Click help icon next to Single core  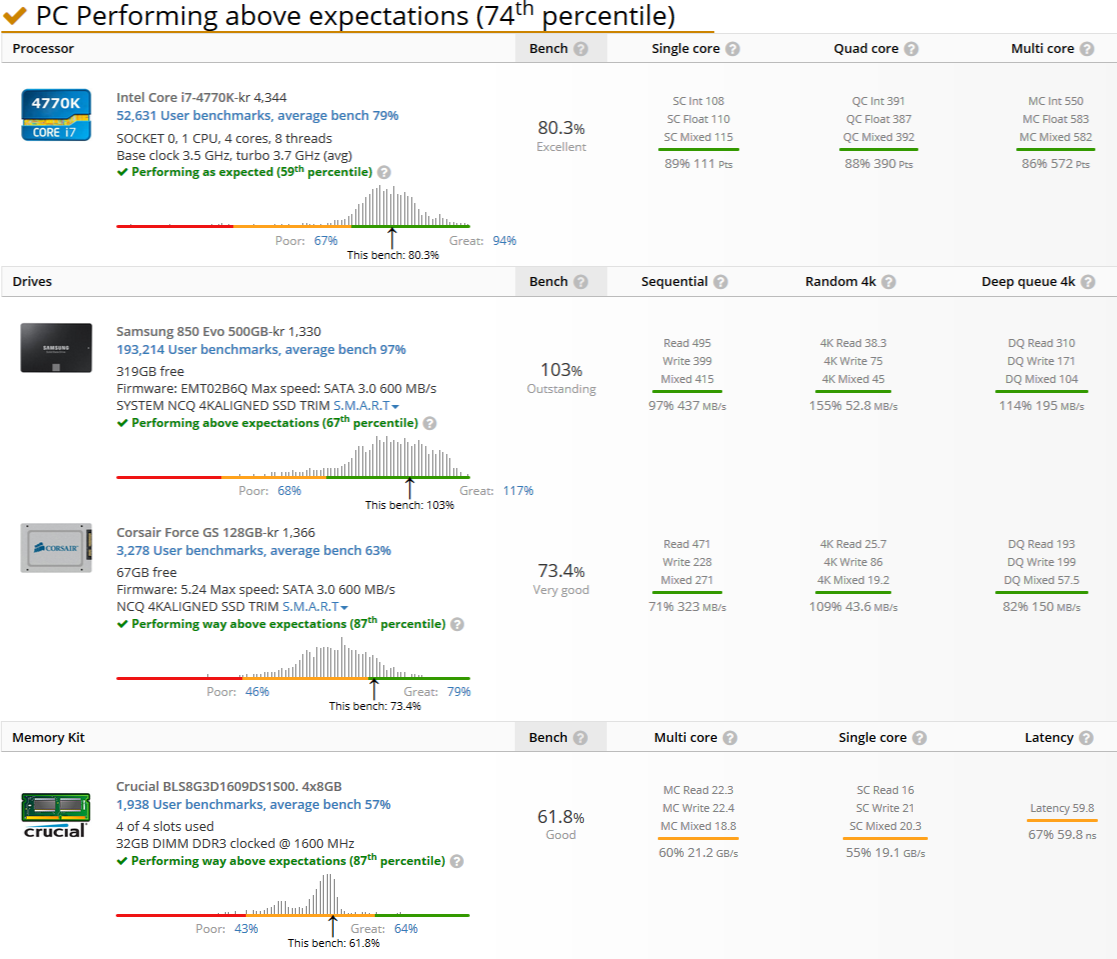click(732, 48)
